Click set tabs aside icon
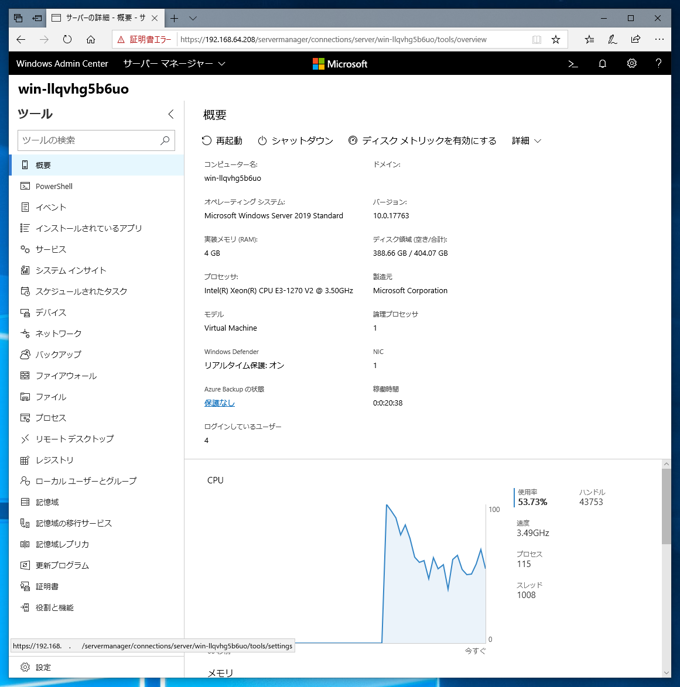The image size is (680, 687). [x=37, y=18]
